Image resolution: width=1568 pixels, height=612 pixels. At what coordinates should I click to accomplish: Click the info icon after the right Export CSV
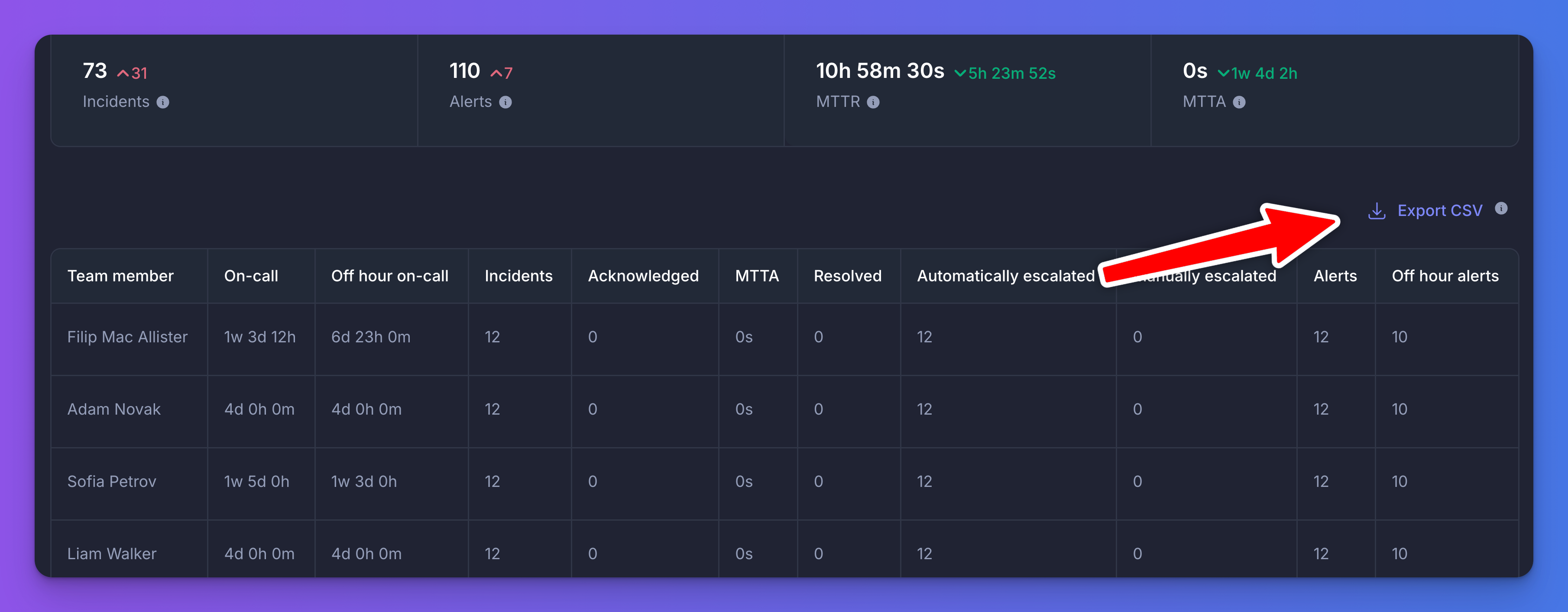click(x=1500, y=209)
